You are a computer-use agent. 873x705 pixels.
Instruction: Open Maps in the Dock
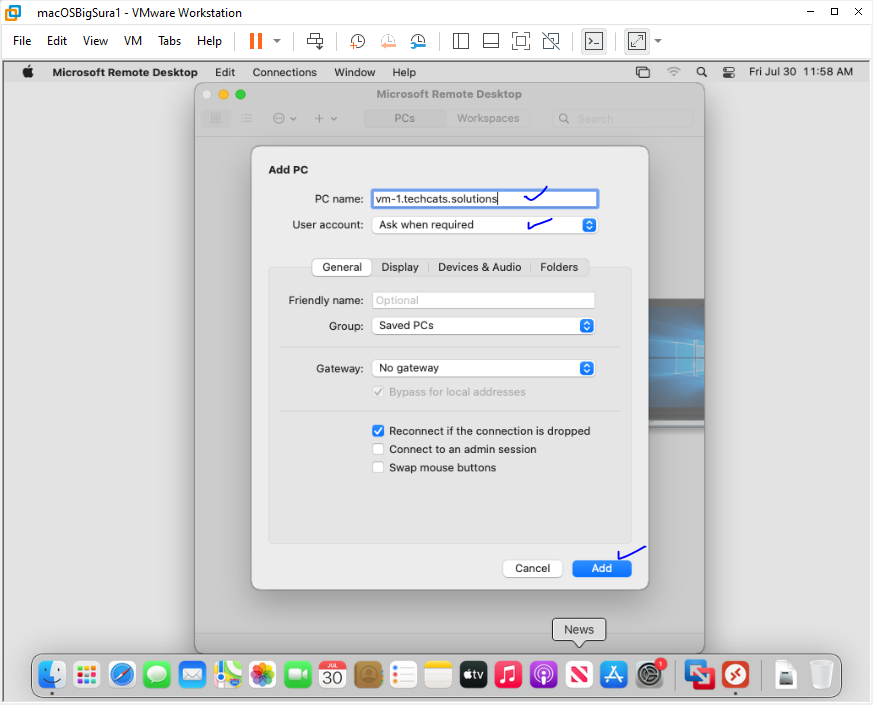228,675
